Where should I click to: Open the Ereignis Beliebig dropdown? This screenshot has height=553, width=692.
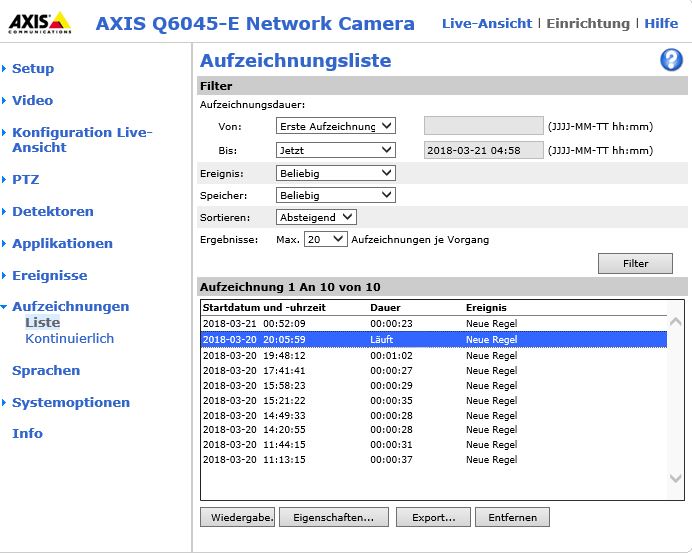[335, 173]
